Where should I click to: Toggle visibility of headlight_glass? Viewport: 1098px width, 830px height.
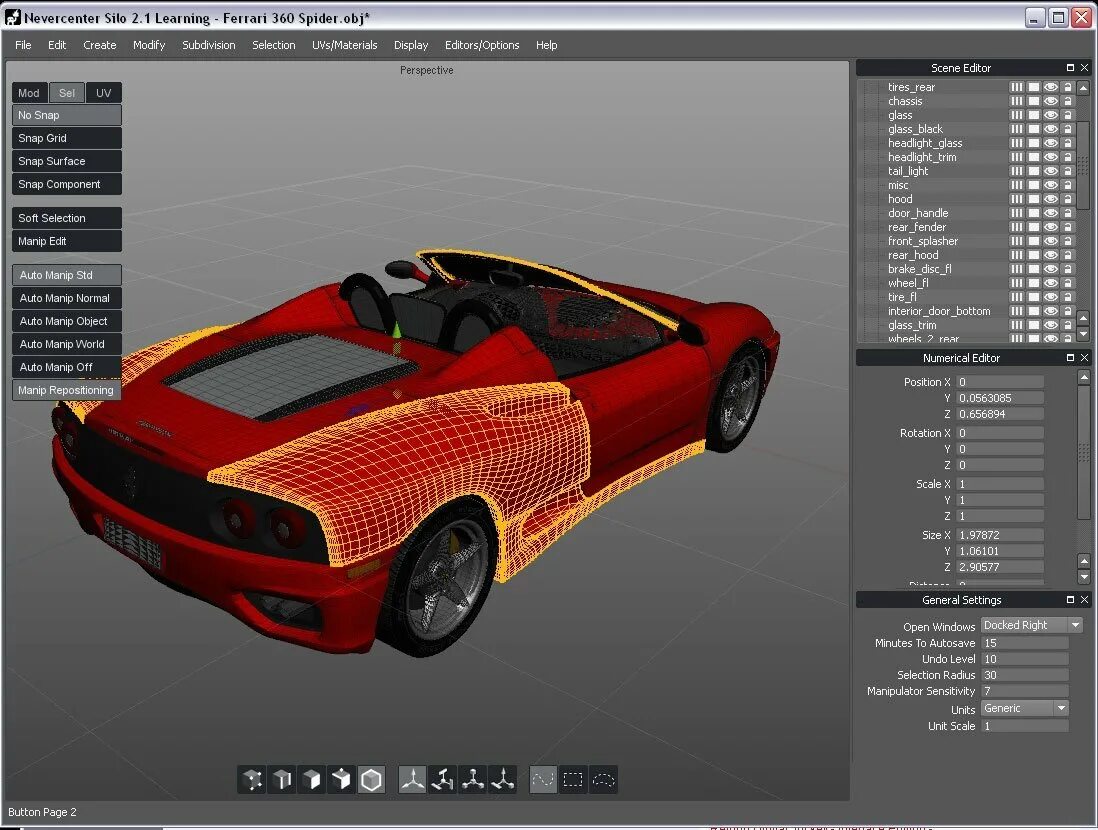[1050, 143]
